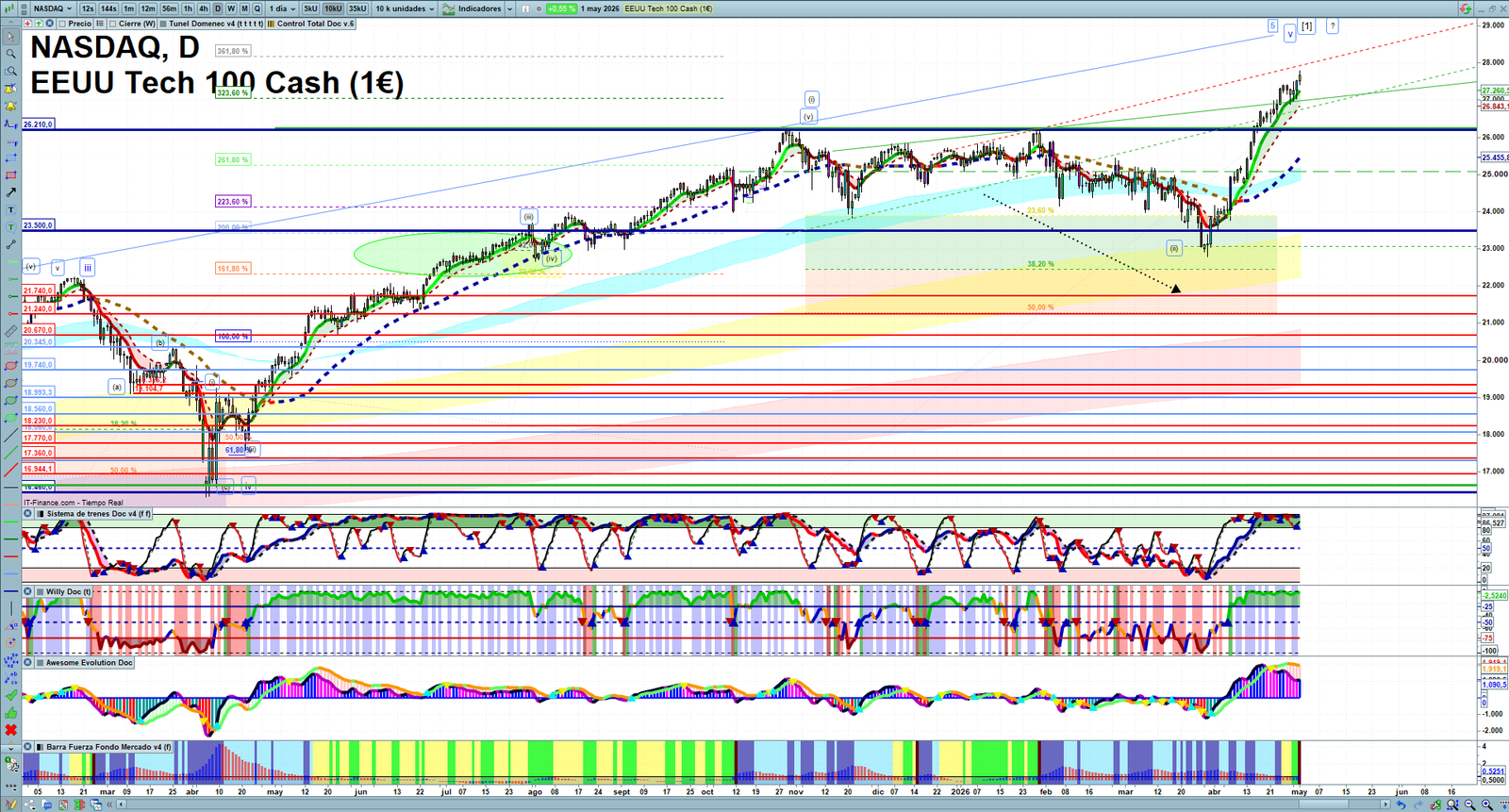This screenshot has height=812, width=1509.
Task: Click the red ProRealTime logo icon
Action: coord(1465,8)
